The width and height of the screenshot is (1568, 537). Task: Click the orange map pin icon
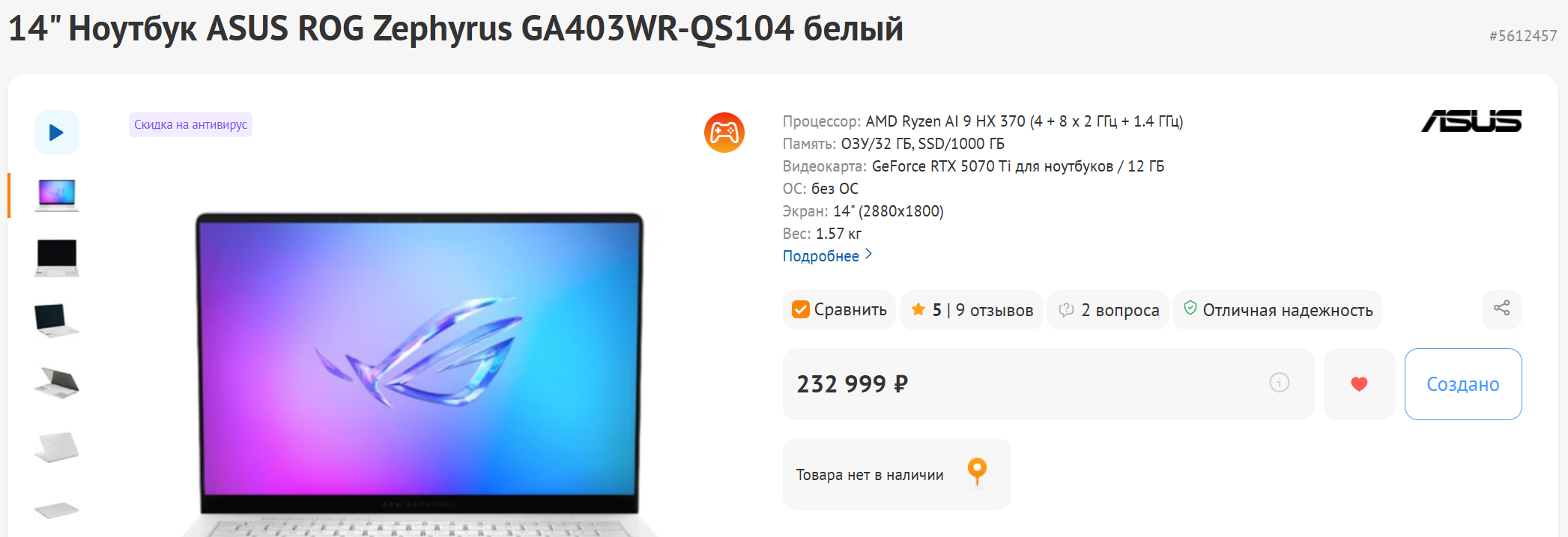pyautogui.click(x=977, y=471)
